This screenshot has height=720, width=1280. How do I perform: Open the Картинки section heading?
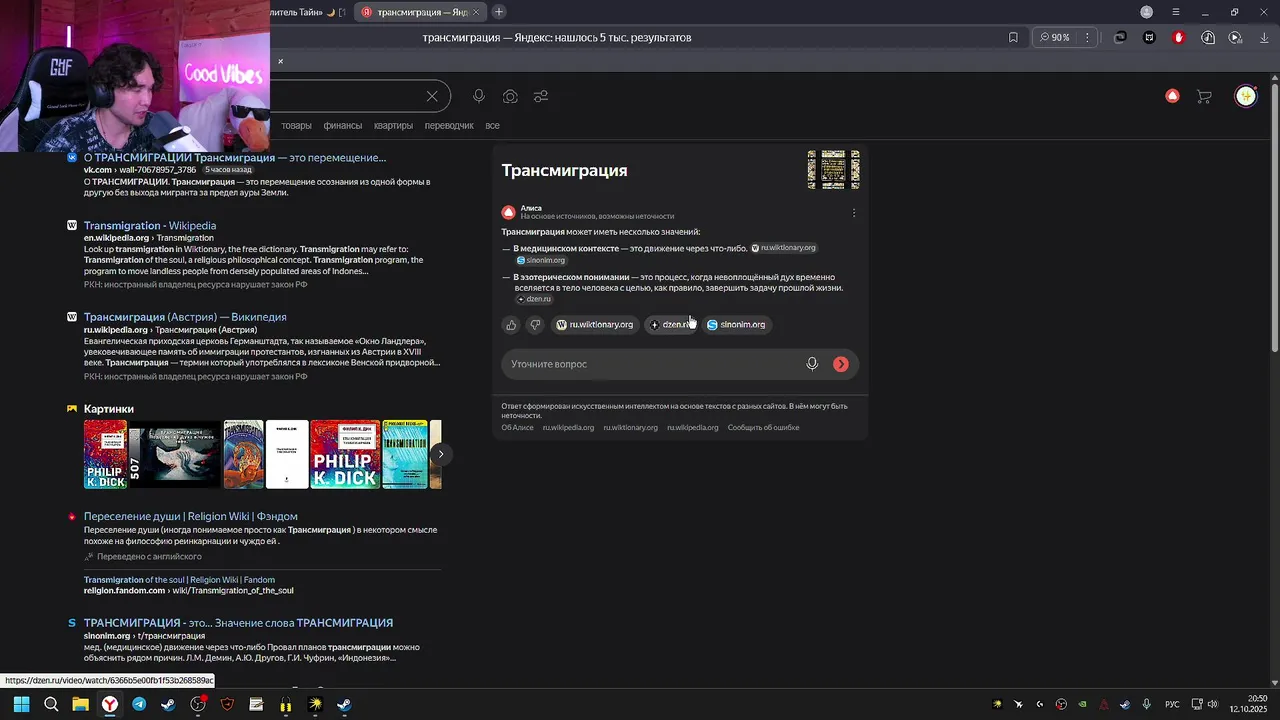[x=109, y=408]
